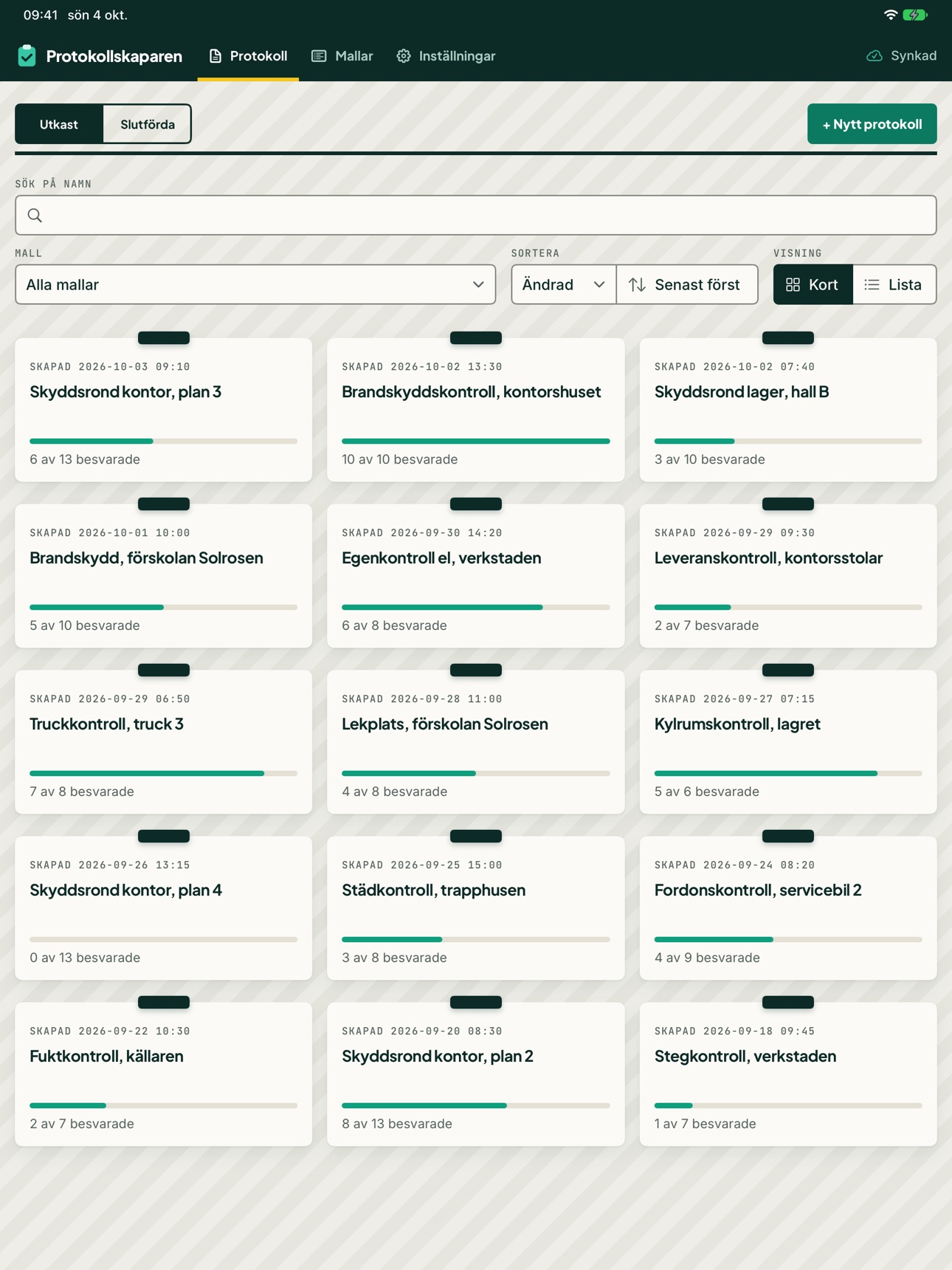Viewport: 952px width, 1270px height.
Task: Open Skyddsrond kontor, plan 3 card
Action: coord(163,411)
